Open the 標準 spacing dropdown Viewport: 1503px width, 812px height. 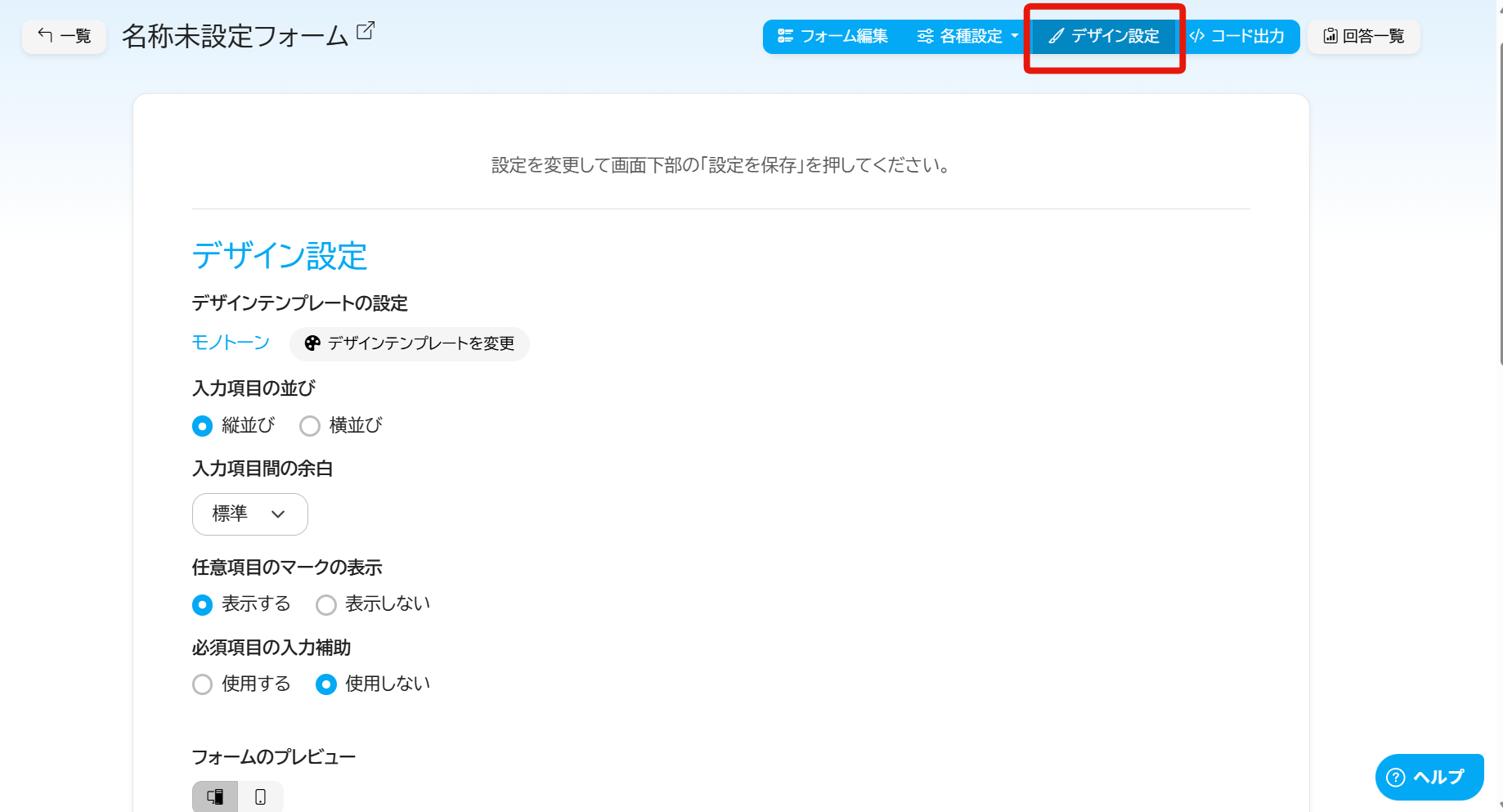coord(249,514)
